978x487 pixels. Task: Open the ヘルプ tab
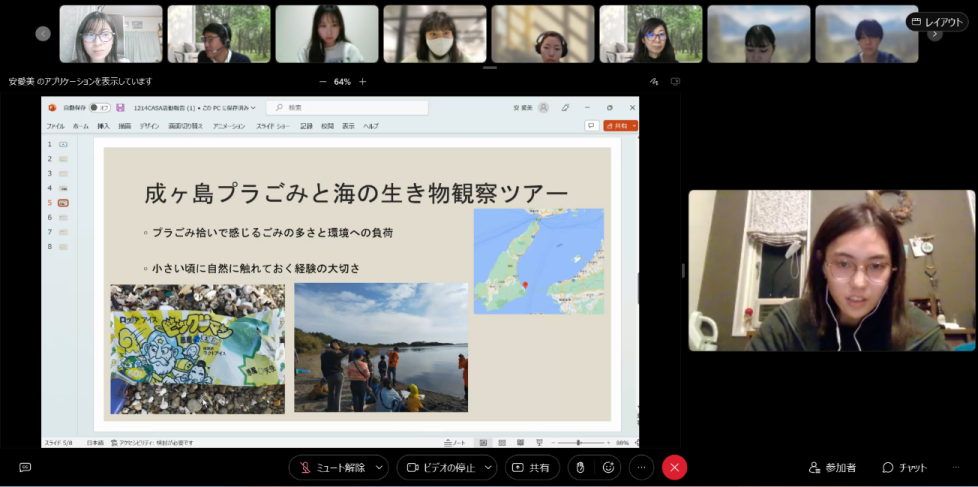370,126
